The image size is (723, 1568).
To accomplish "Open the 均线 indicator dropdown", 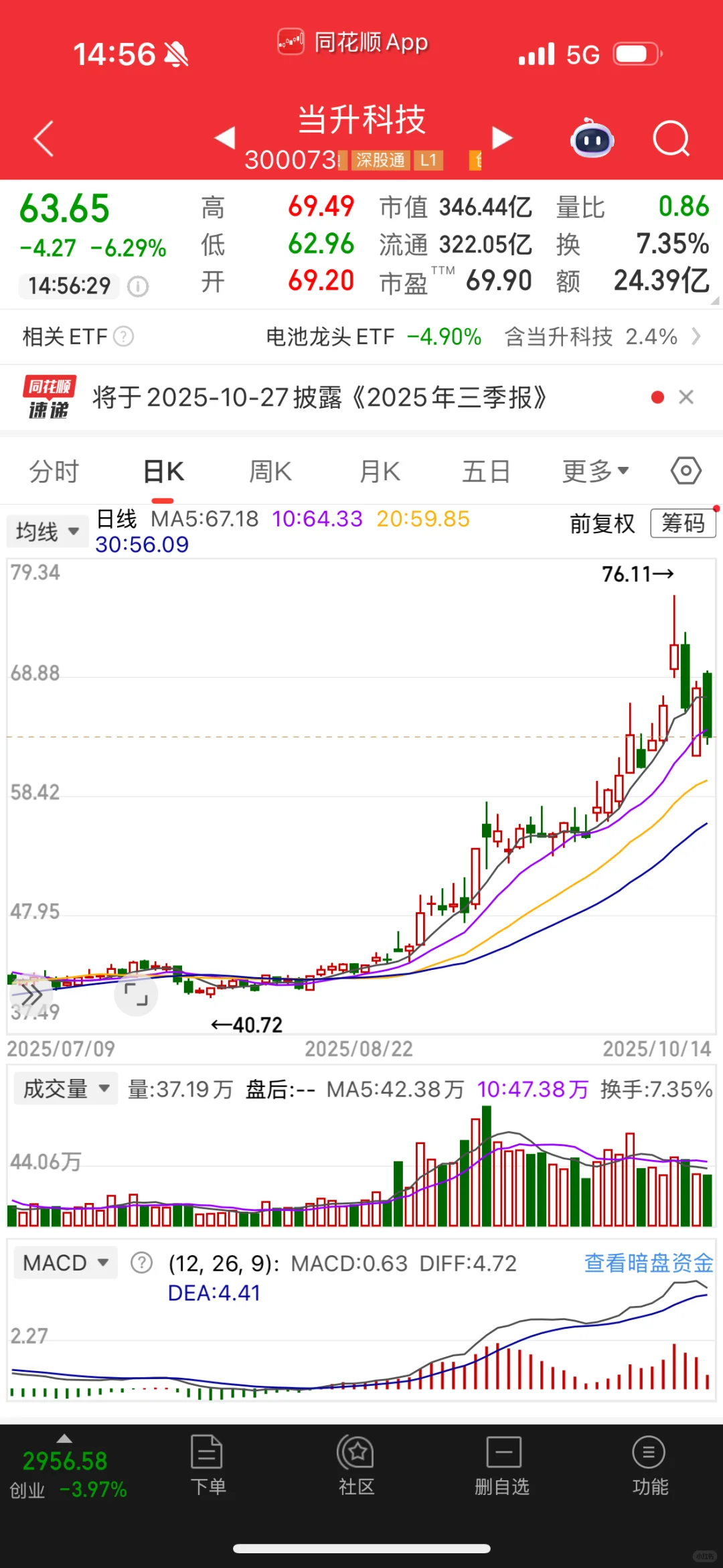I will [x=48, y=532].
